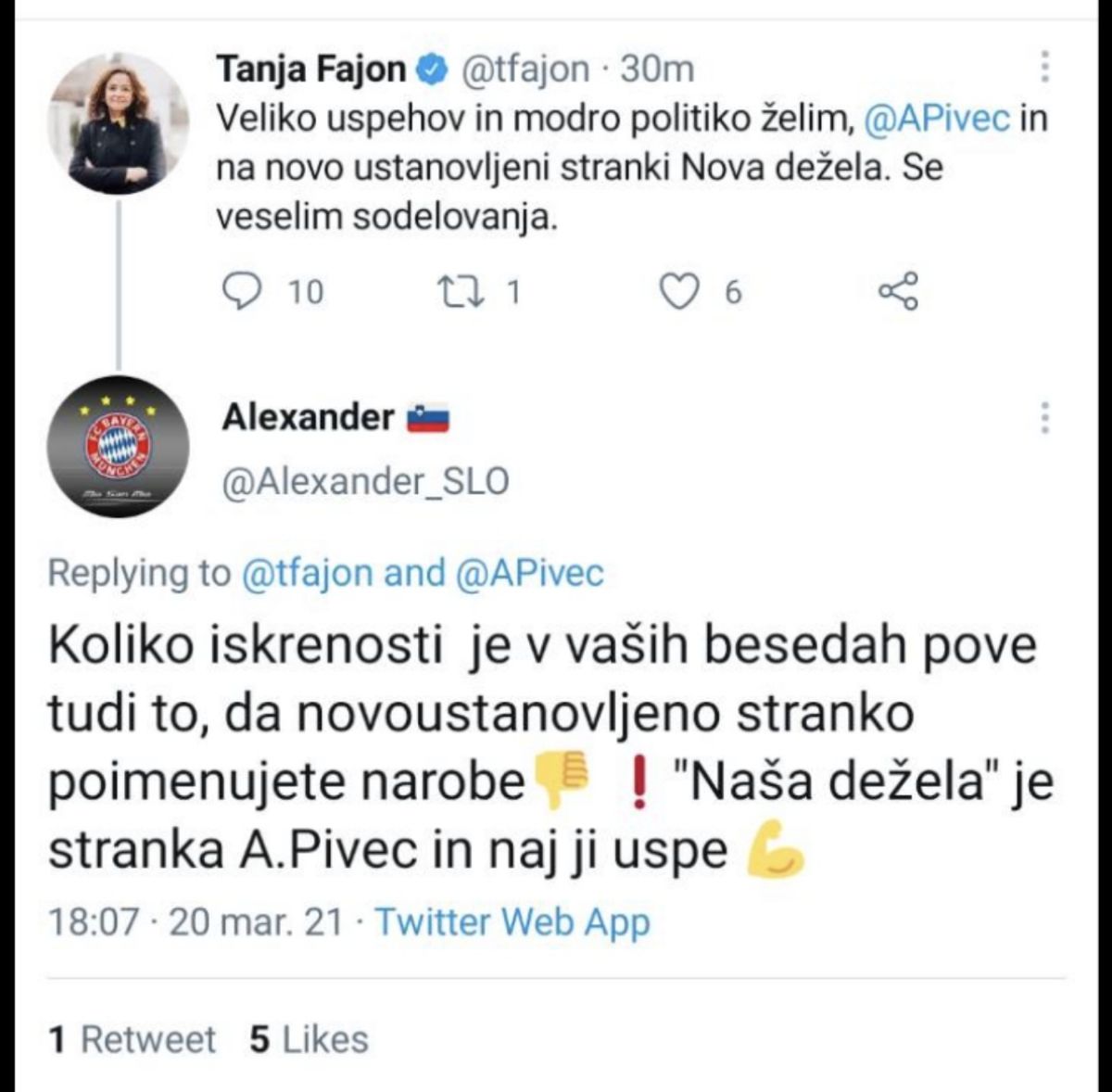Click the share icon on Tanja's tweet
Viewport: 1112px width, 1092px height.
[898, 291]
